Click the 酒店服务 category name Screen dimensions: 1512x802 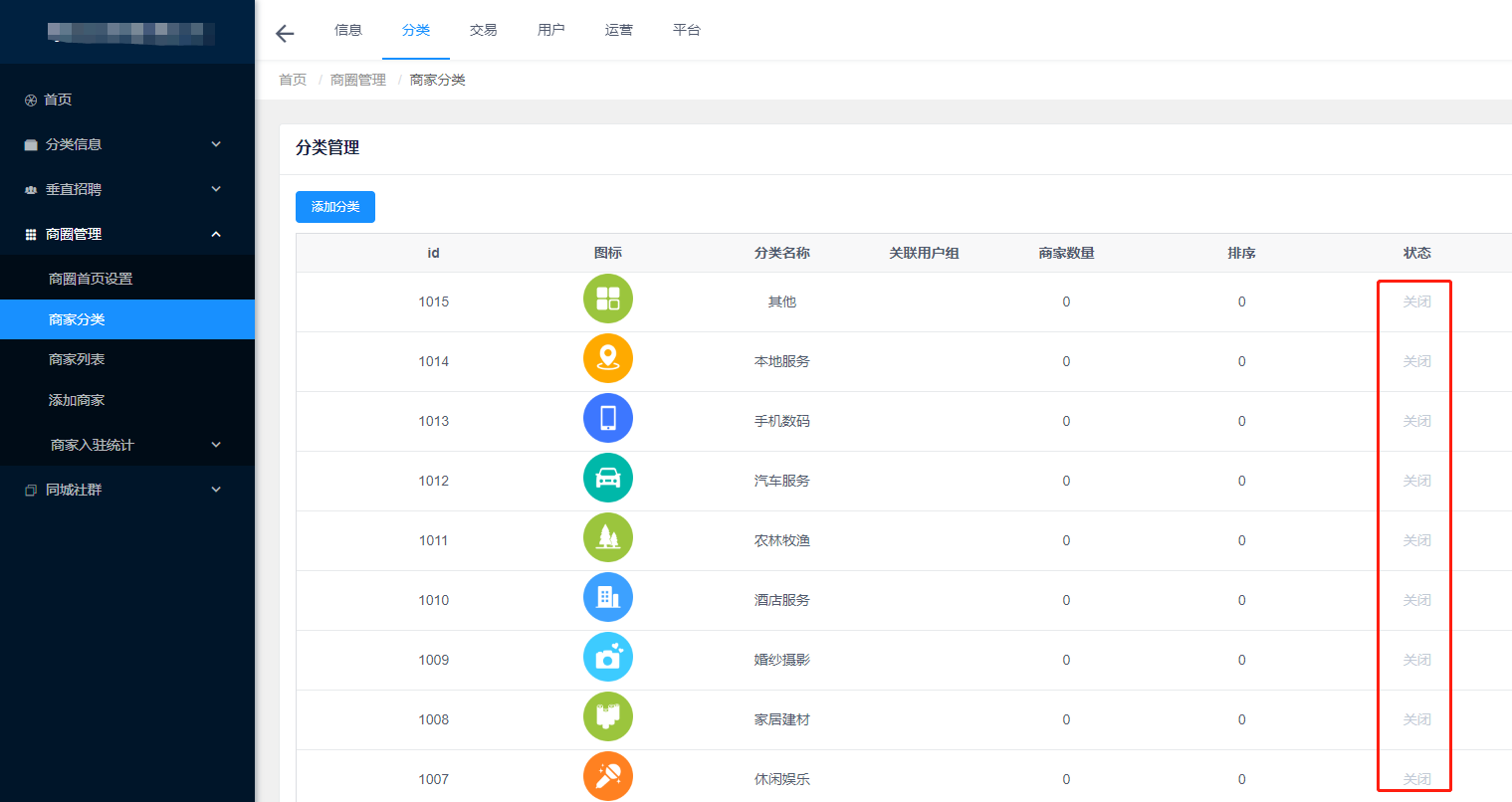coord(782,600)
